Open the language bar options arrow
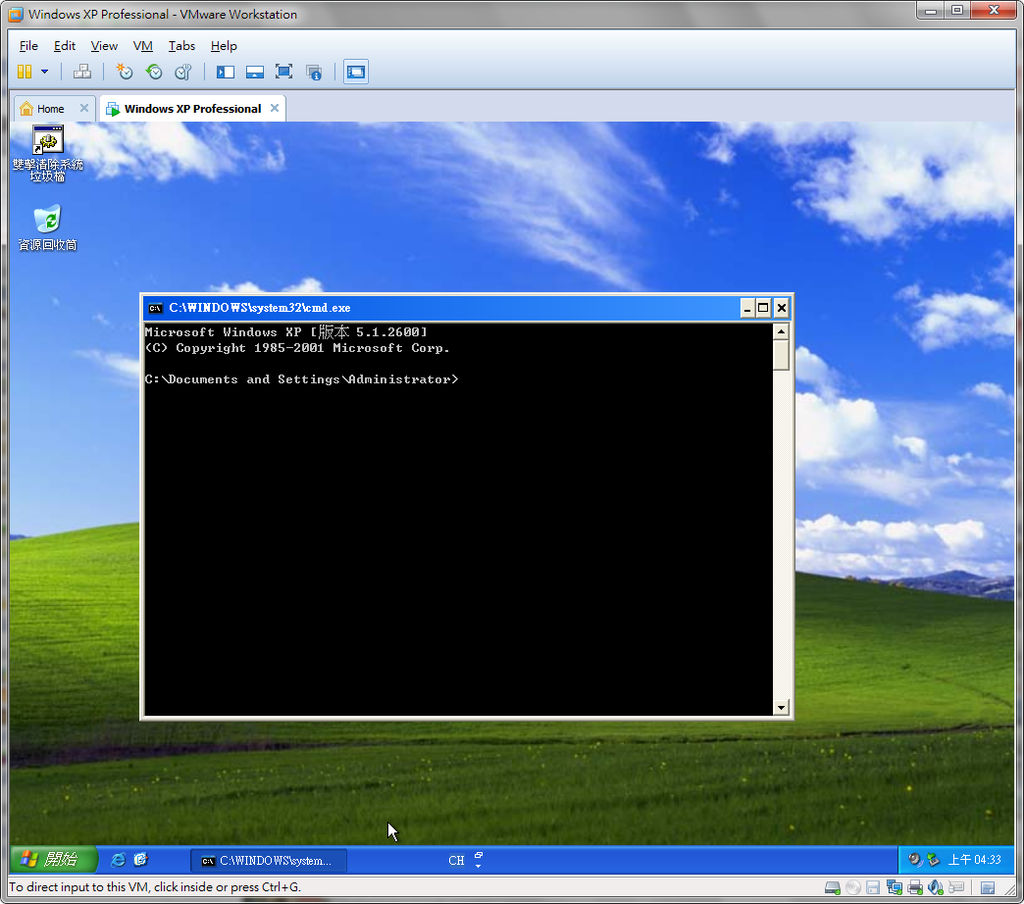1024x904 pixels. [x=479, y=866]
